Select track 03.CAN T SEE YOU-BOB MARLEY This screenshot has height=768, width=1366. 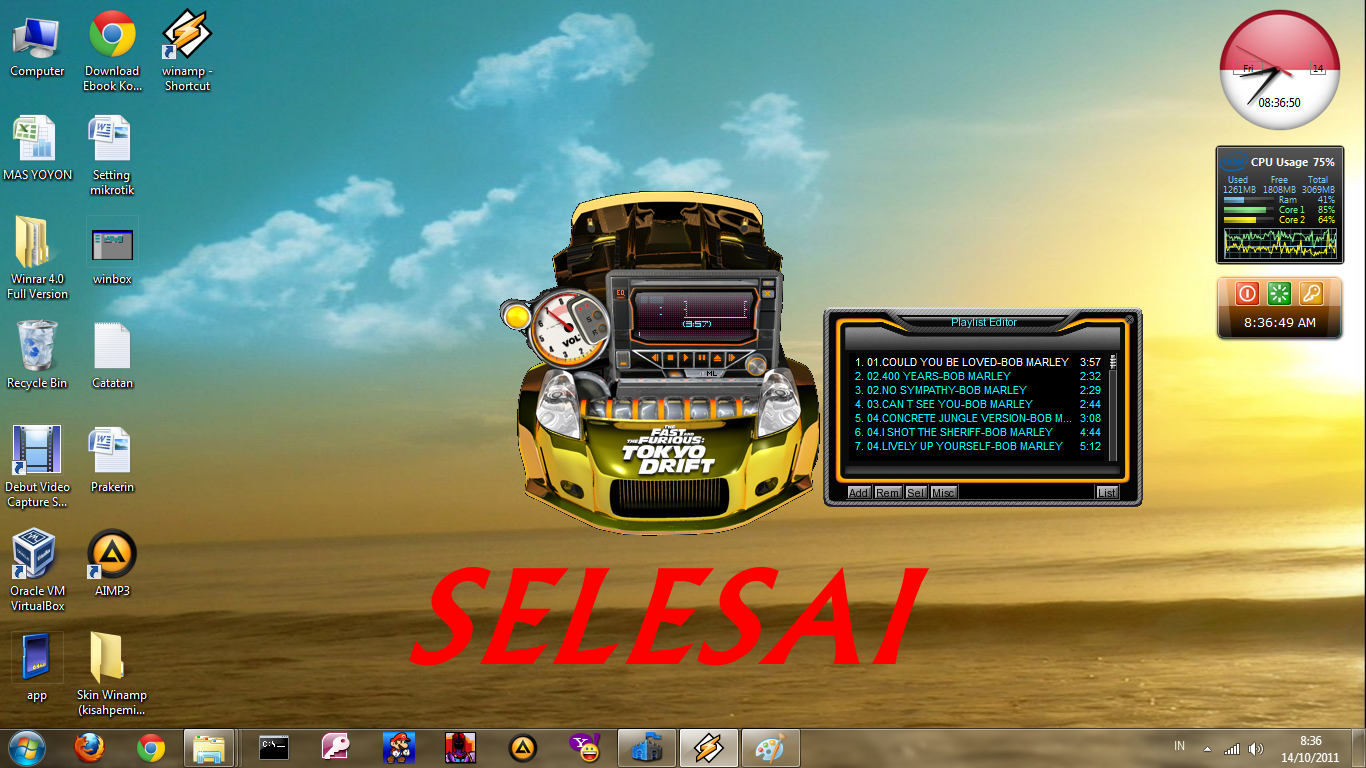coord(978,404)
